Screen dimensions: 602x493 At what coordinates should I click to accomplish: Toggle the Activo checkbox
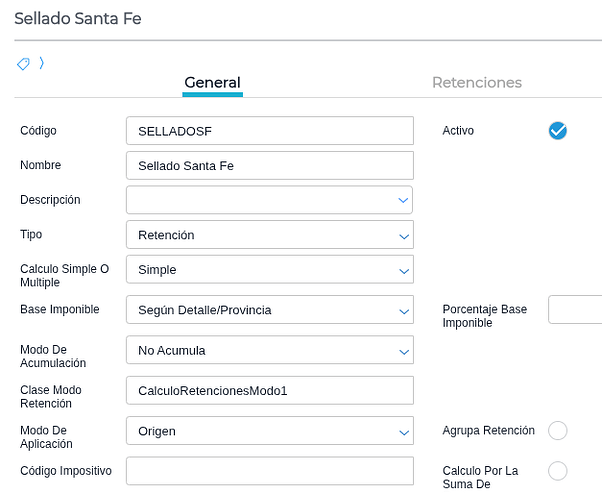coord(558,131)
